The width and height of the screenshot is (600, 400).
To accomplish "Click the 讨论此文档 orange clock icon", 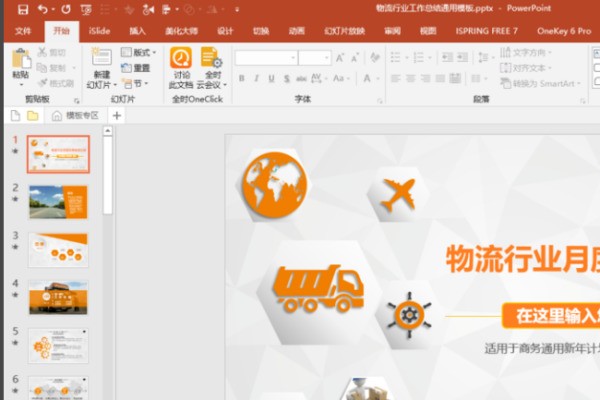I will pos(181,58).
